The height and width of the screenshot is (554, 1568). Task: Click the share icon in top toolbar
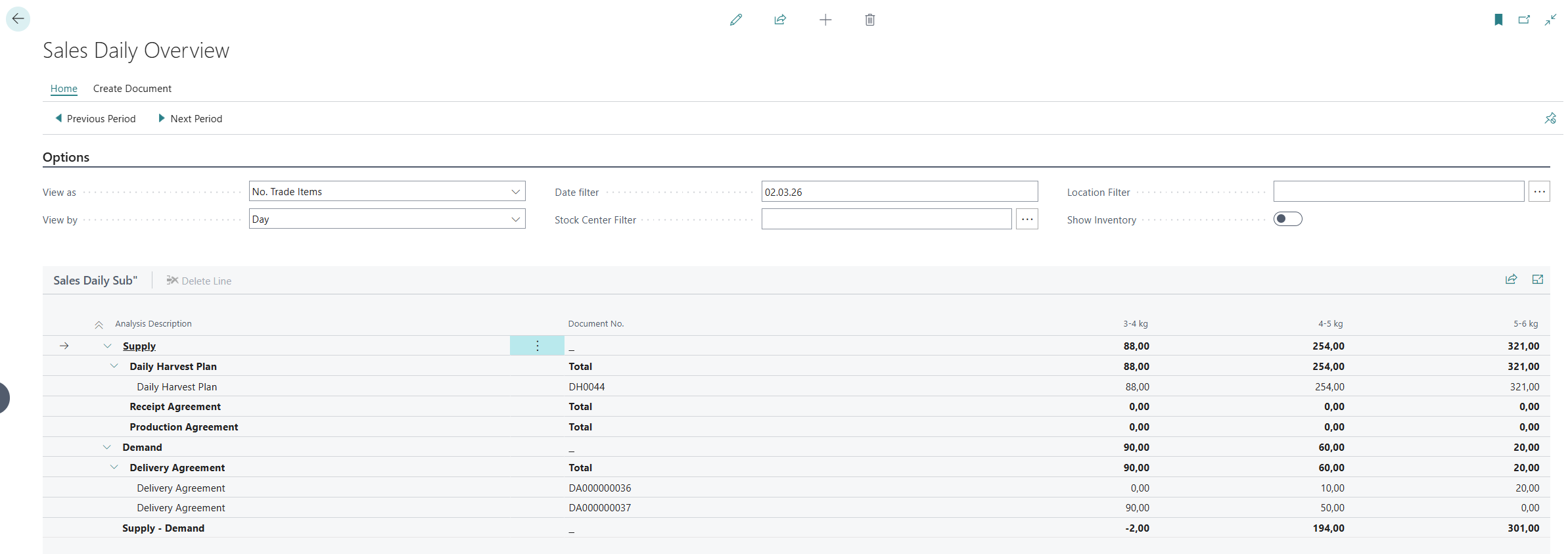pos(780,20)
